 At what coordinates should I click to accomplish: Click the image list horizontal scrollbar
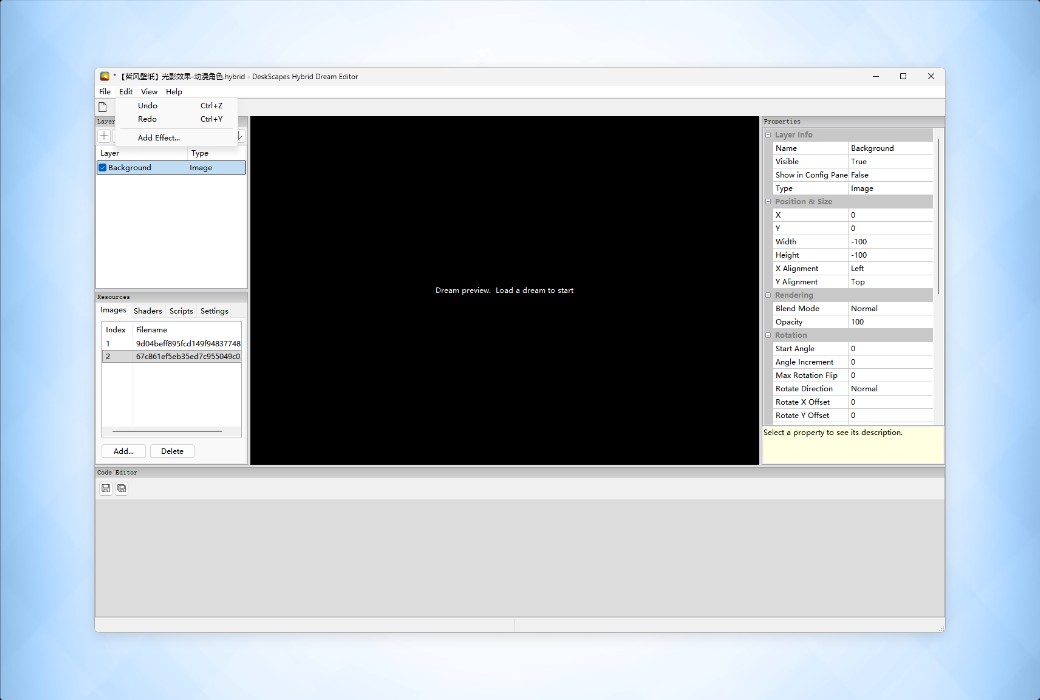(x=167, y=431)
